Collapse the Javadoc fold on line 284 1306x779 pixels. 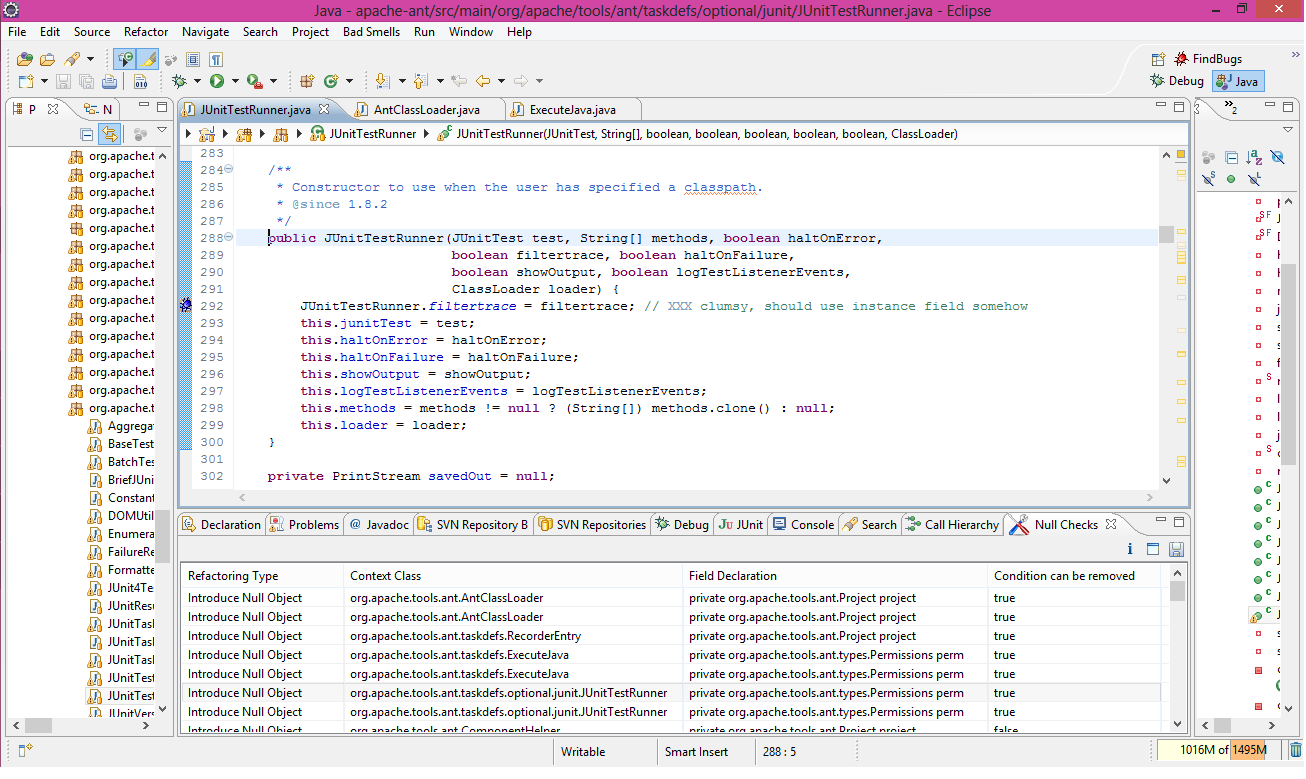[x=228, y=169]
